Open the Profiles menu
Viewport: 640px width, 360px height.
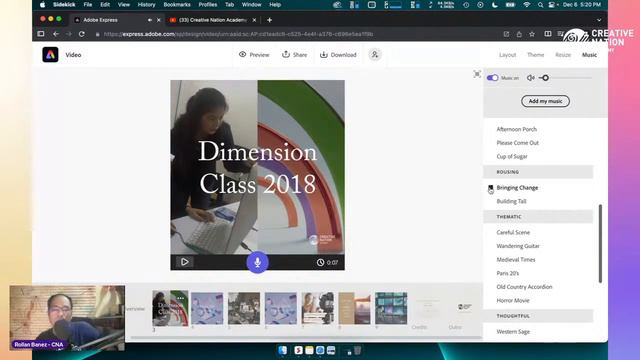pyautogui.click(x=208, y=5)
